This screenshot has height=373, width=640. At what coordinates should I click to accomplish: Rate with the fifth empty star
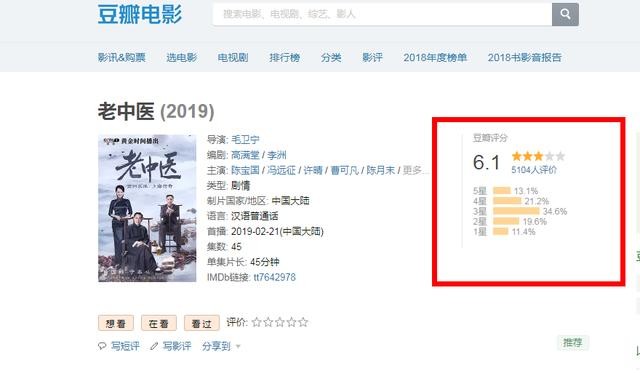(303, 322)
